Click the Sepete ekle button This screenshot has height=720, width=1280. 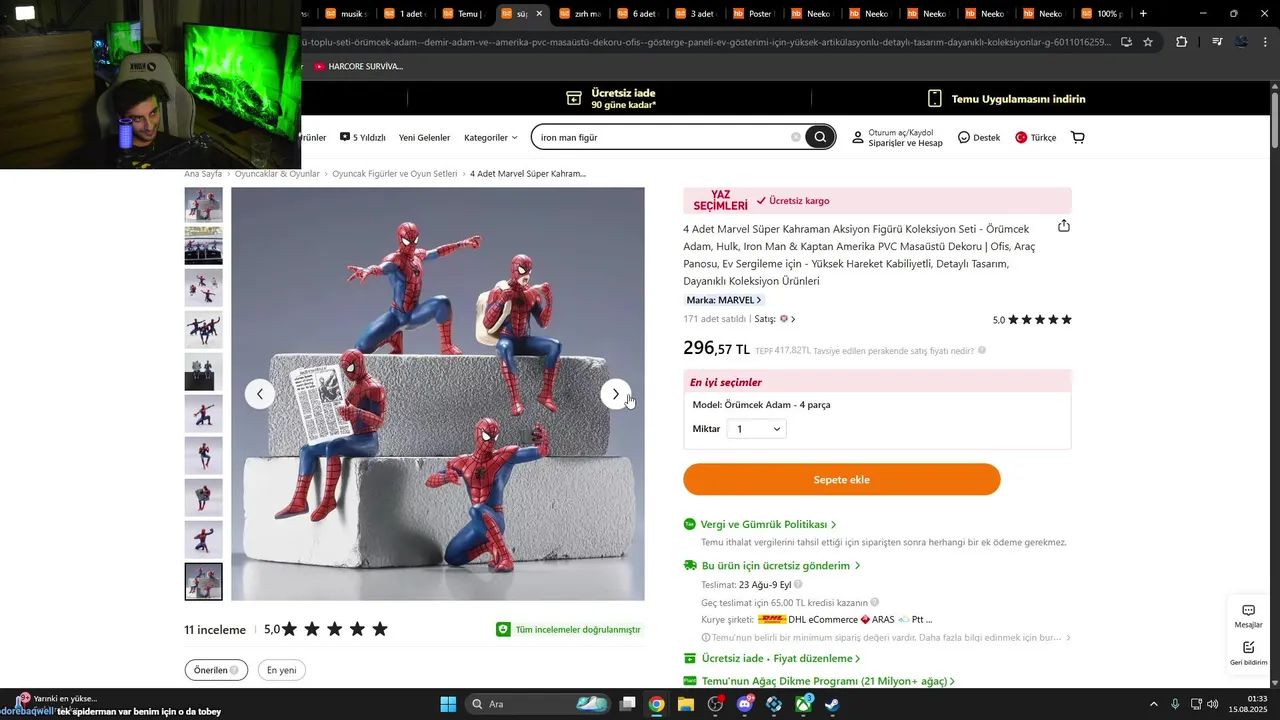[842, 479]
